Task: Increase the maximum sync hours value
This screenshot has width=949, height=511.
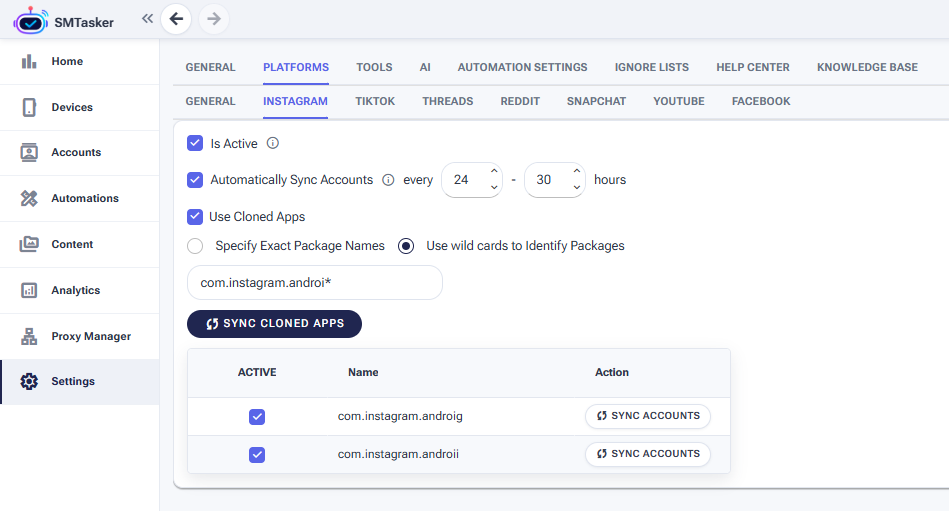Action: pyautogui.click(x=577, y=171)
